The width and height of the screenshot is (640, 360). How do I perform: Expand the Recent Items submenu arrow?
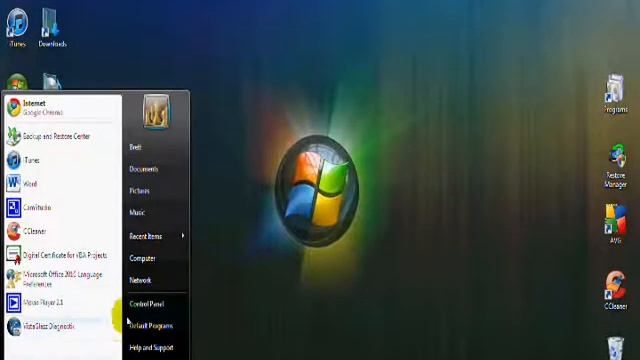tap(182, 236)
